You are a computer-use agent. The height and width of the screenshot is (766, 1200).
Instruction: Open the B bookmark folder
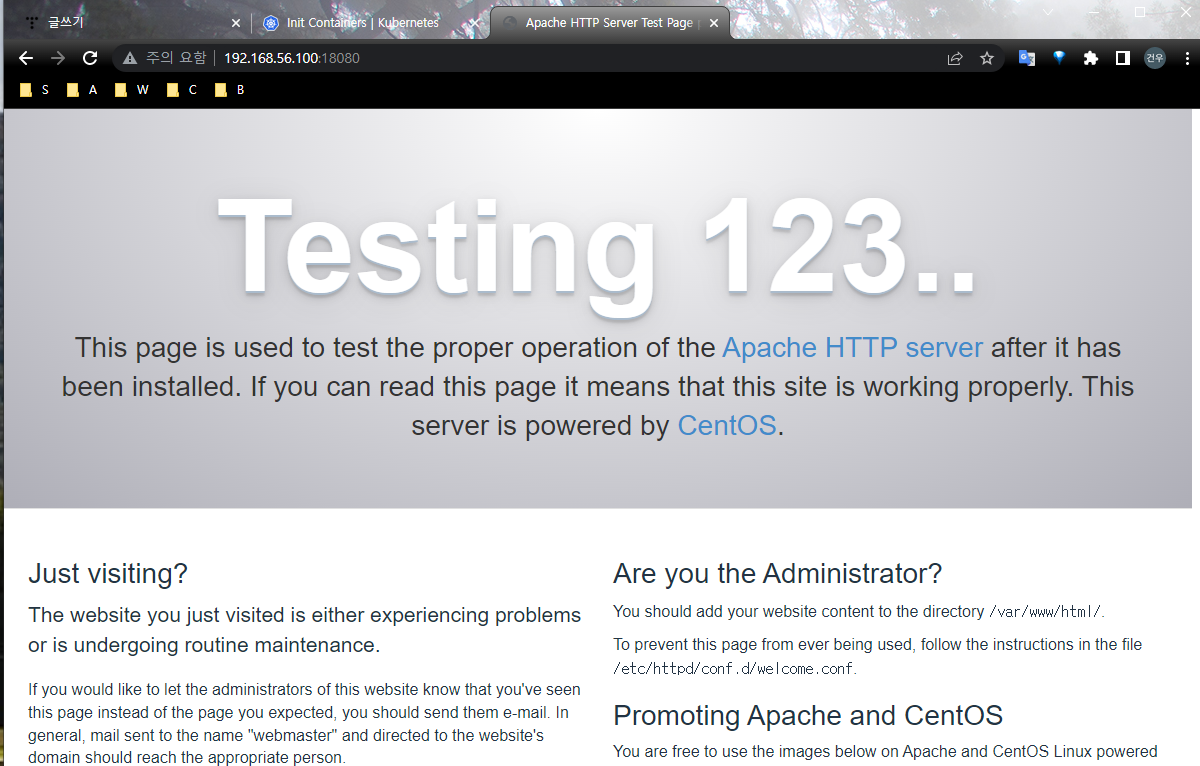pyautogui.click(x=230, y=90)
